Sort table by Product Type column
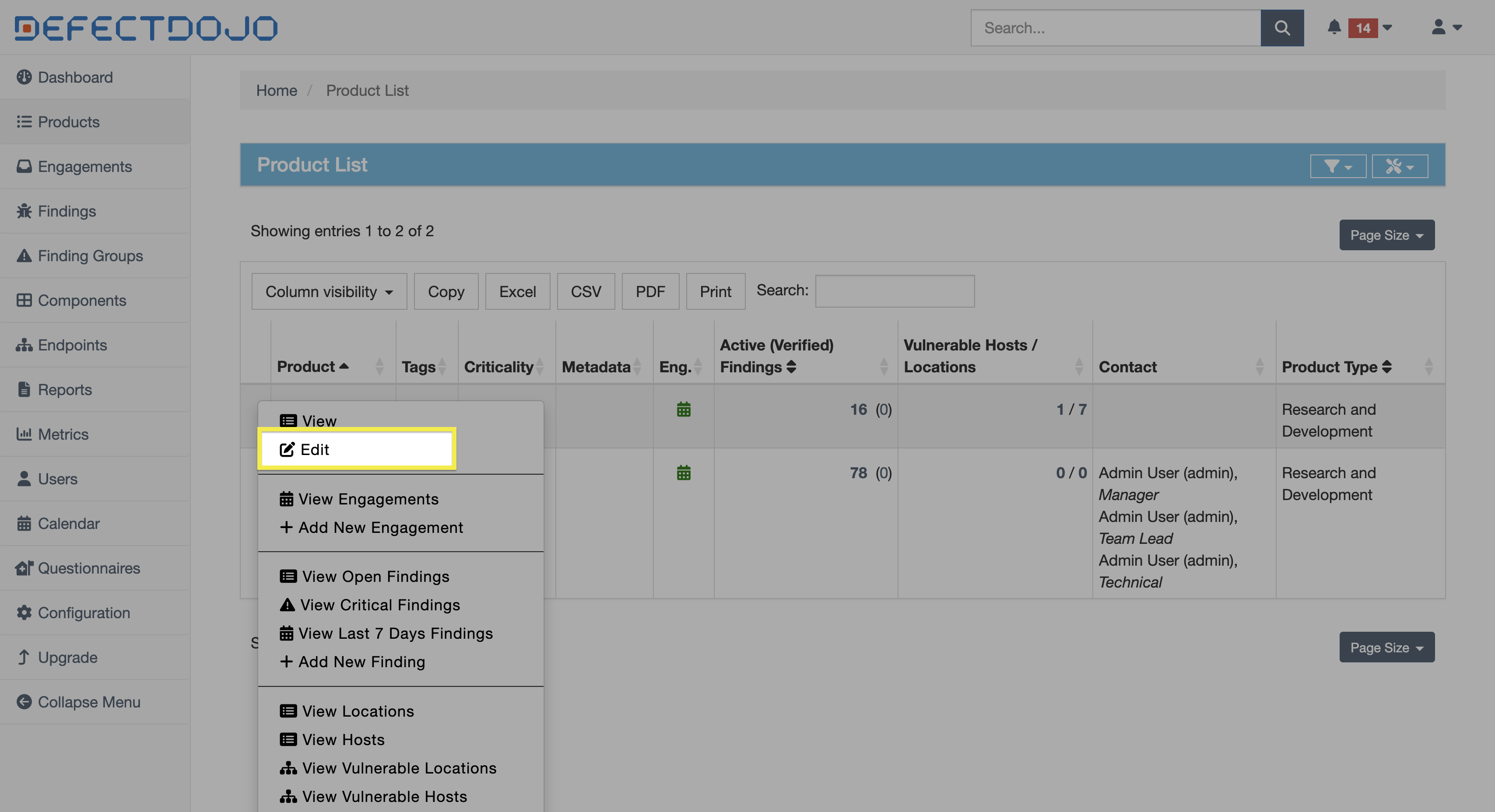This screenshot has width=1495, height=812. pyautogui.click(x=1337, y=367)
